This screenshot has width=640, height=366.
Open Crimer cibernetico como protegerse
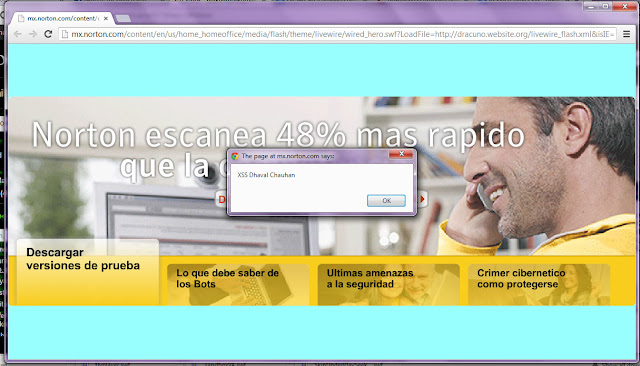pyautogui.click(x=539, y=284)
